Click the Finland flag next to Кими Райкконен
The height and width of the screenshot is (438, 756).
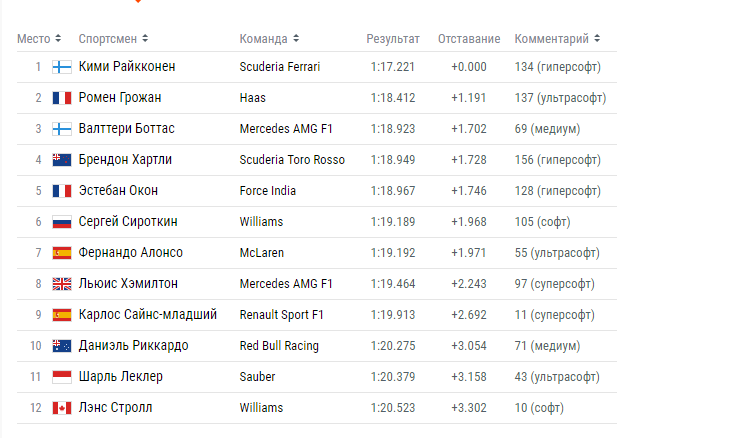(x=62, y=67)
